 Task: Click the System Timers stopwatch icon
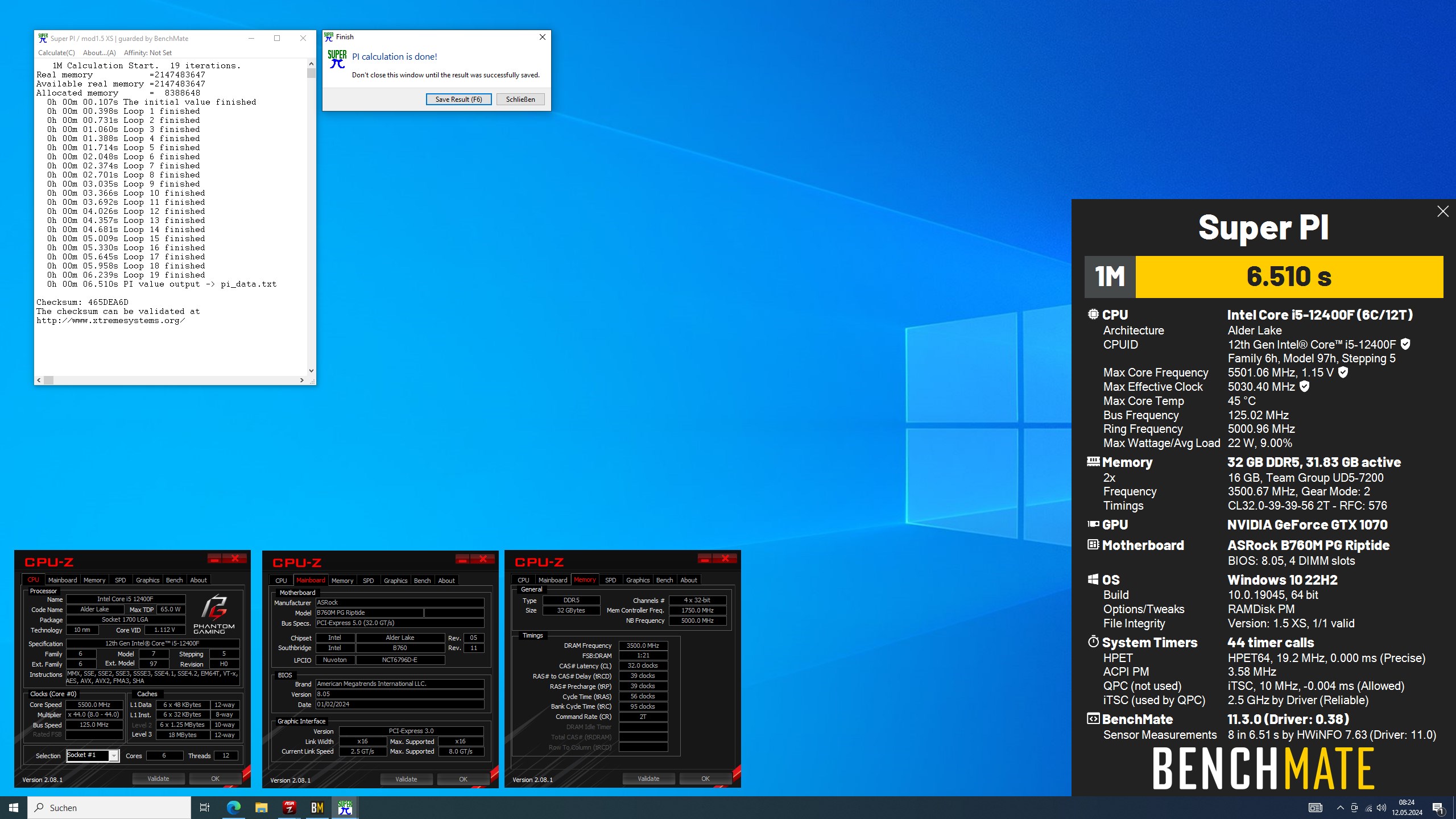point(1093,642)
